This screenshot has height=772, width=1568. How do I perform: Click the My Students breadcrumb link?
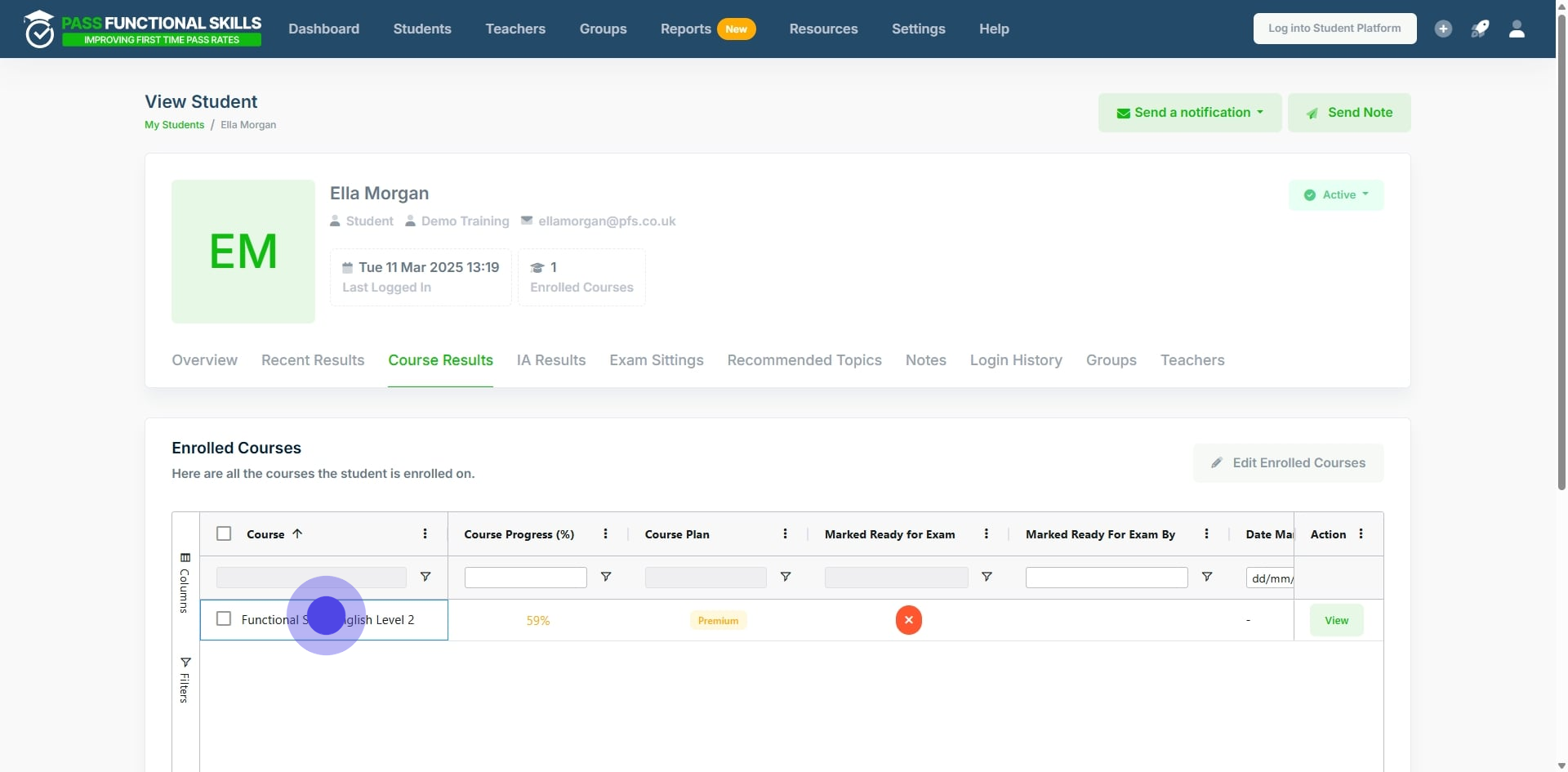tap(174, 125)
